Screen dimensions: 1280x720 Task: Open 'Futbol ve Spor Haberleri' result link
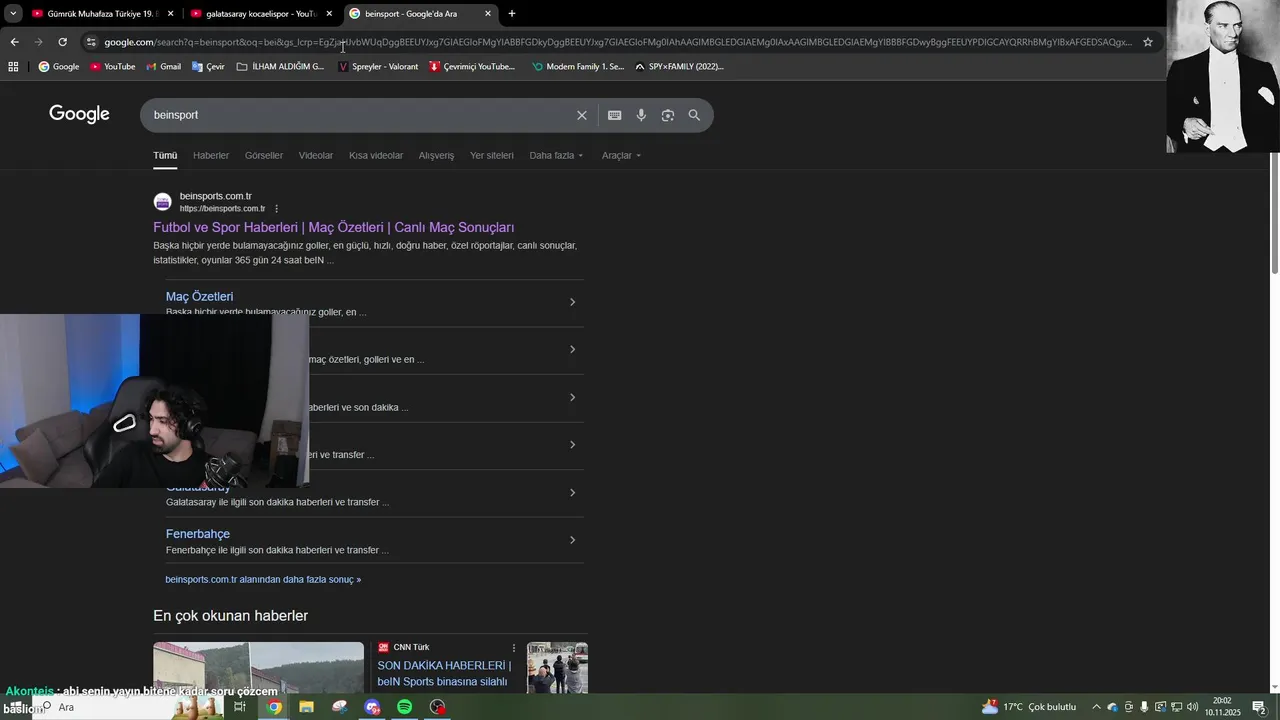coord(334,228)
